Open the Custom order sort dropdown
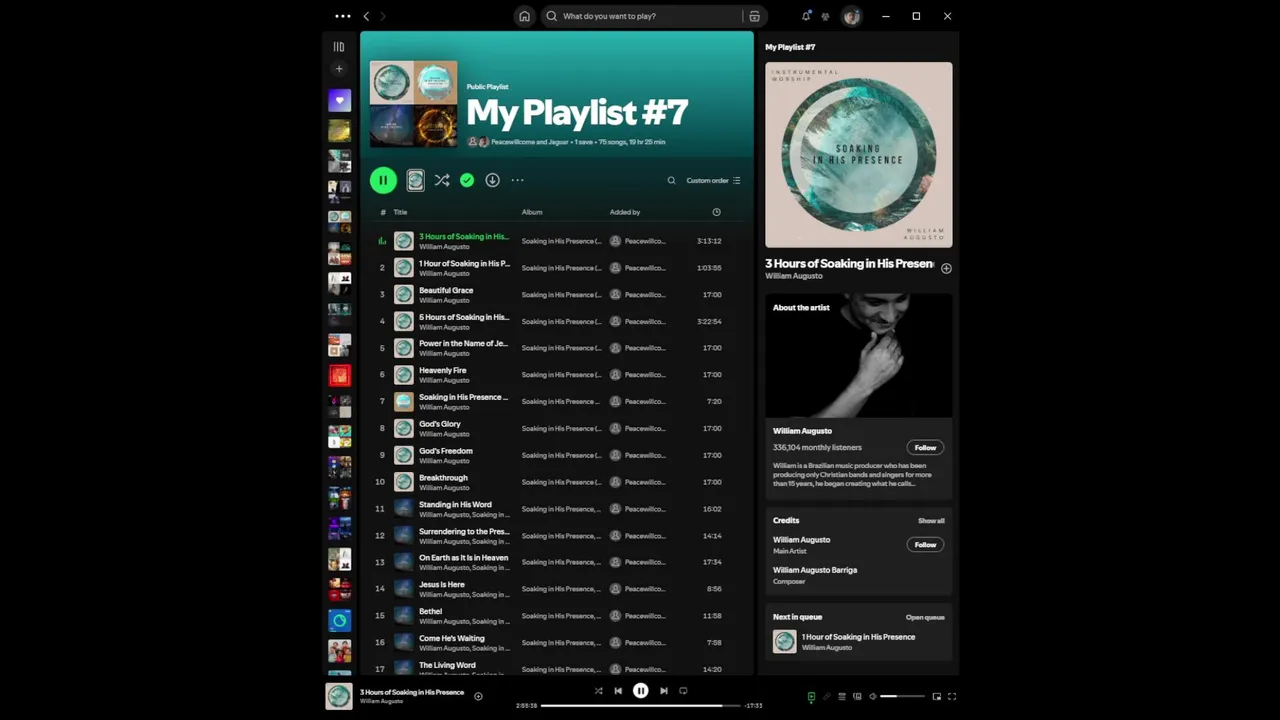Screen dimensions: 1280x720 pyautogui.click(x=713, y=181)
